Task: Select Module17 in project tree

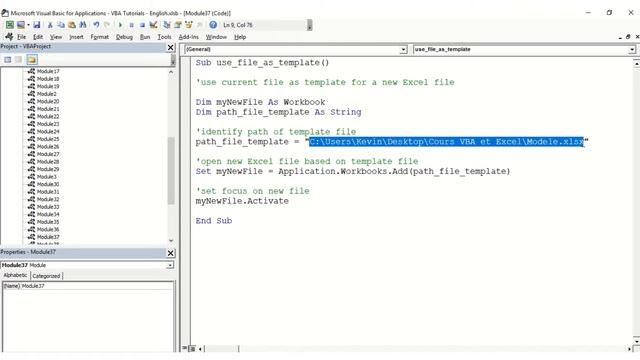Action: click(x=43, y=71)
